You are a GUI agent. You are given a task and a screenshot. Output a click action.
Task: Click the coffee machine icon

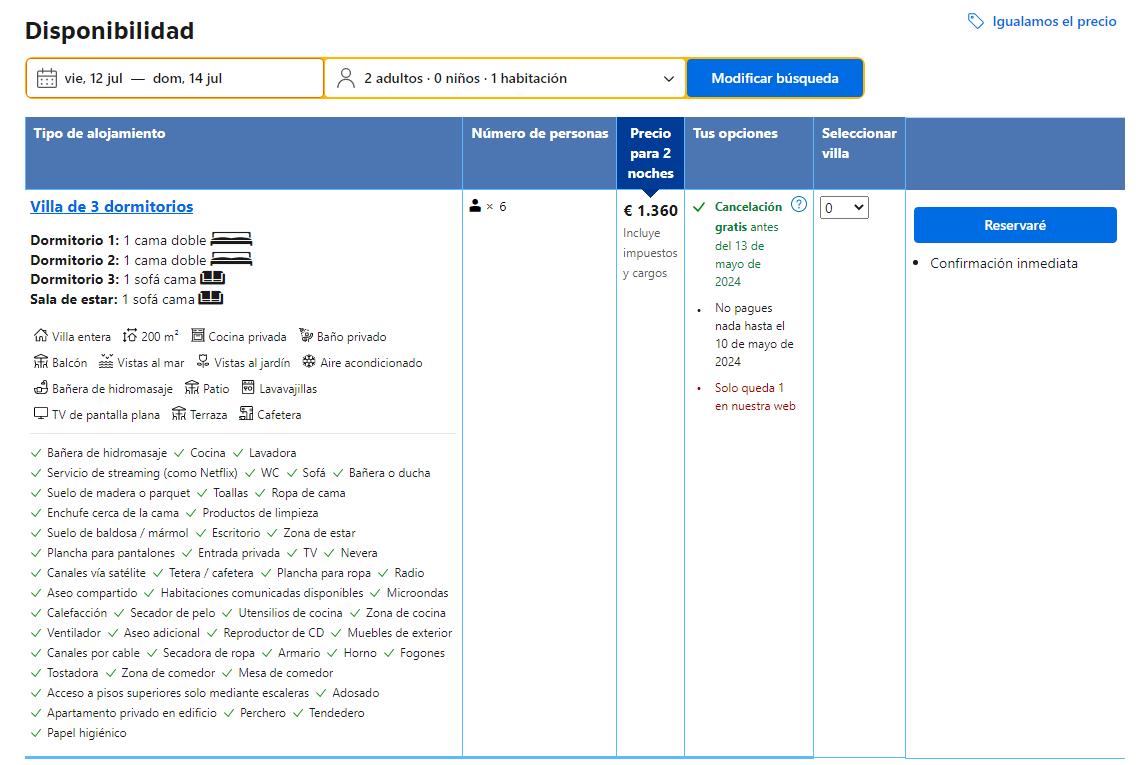point(246,414)
